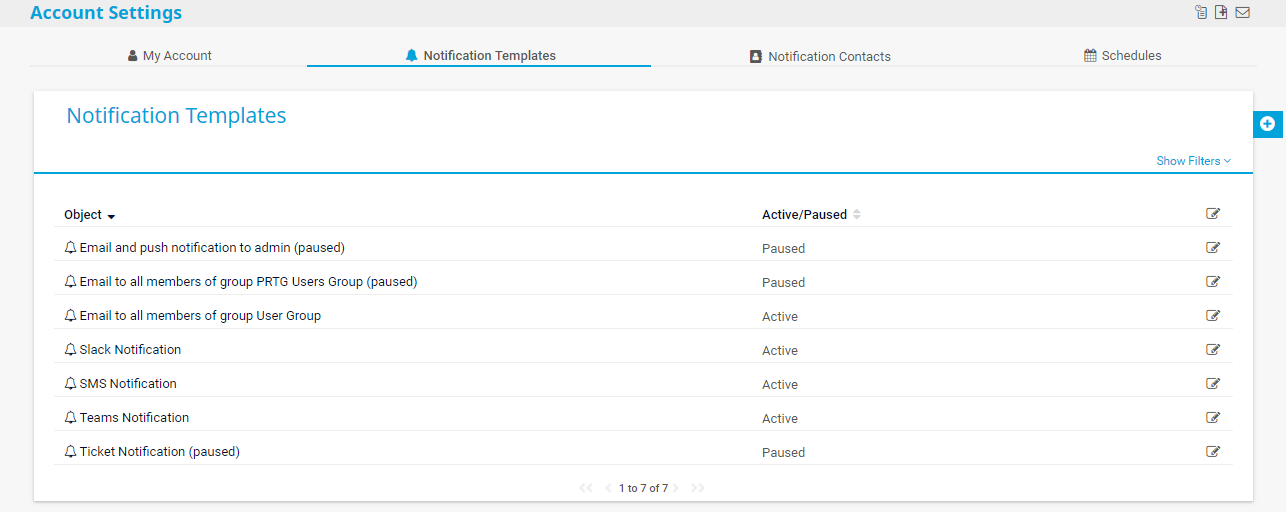Viewport: 1286px width, 512px height.
Task: Click the blue plus add-template button
Action: coord(1267,124)
